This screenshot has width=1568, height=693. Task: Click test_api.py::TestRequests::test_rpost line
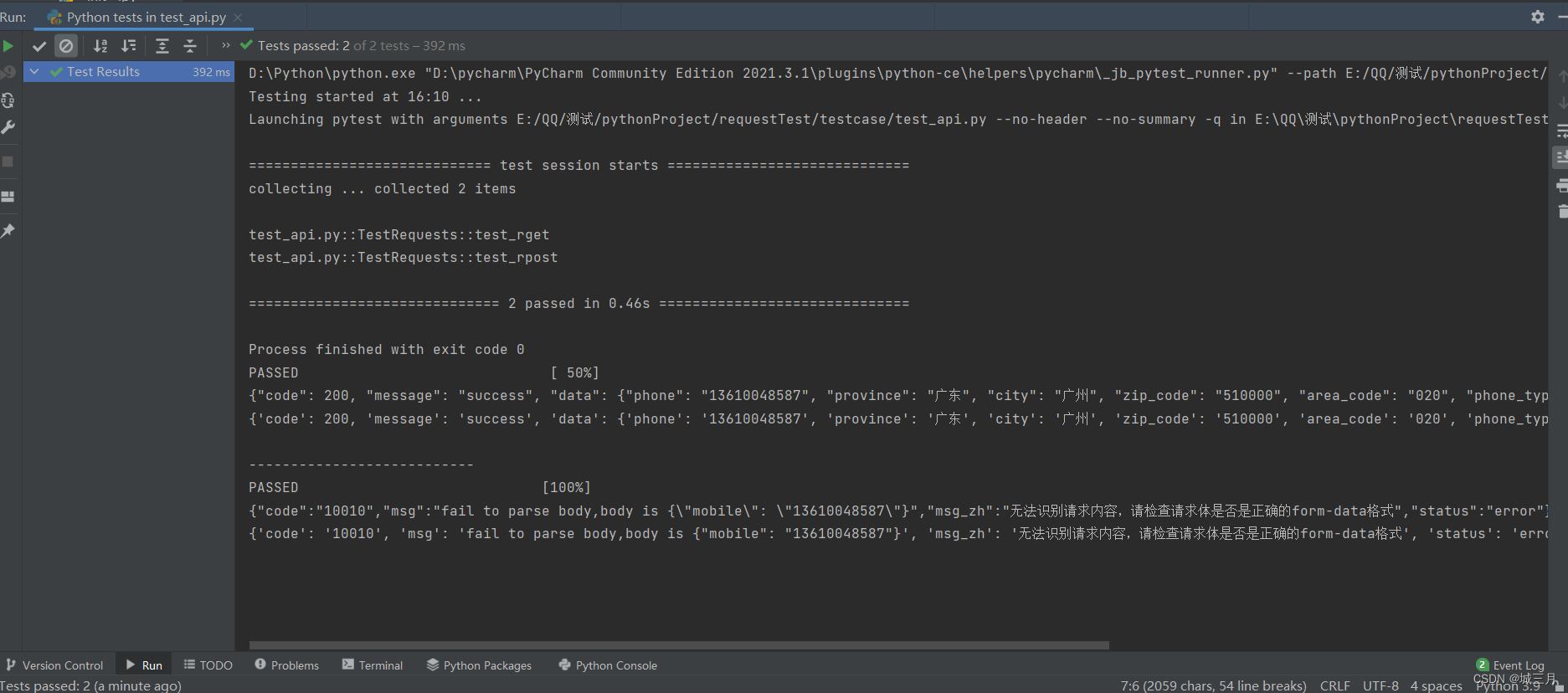(x=403, y=258)
